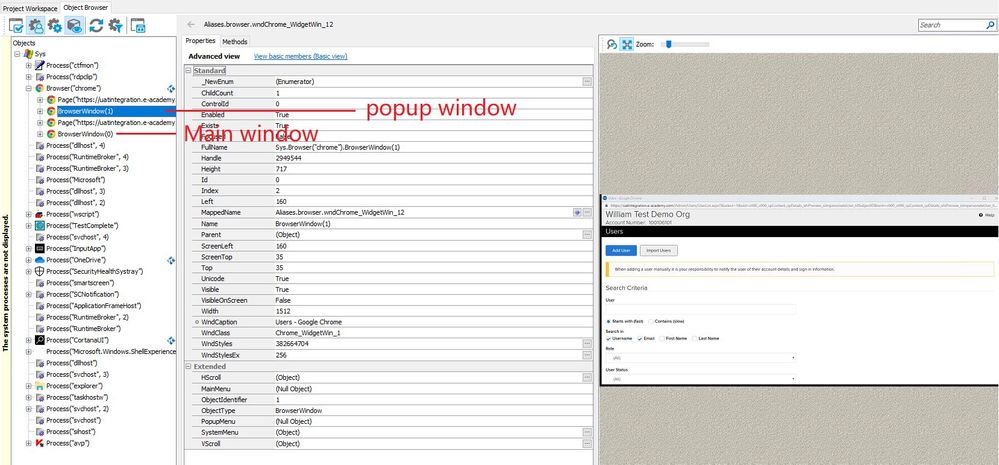Expand the Process("avp") node

point(29,443)
